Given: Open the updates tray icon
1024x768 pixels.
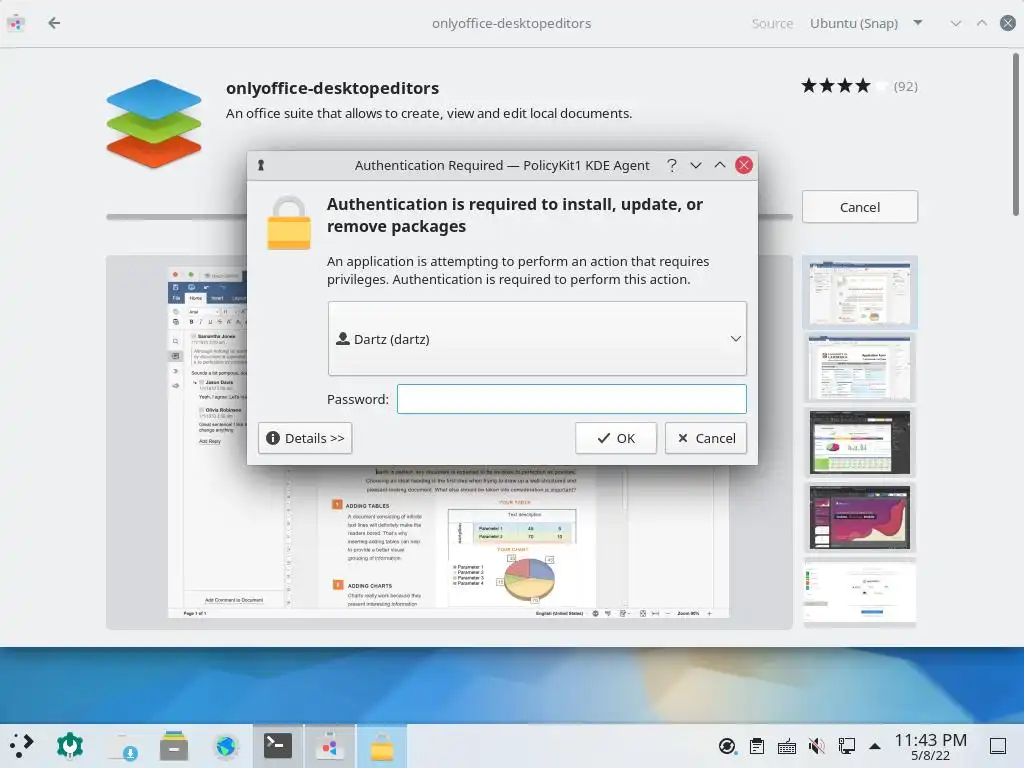Looking at the screenshot, I should click(x=727, y=746).
